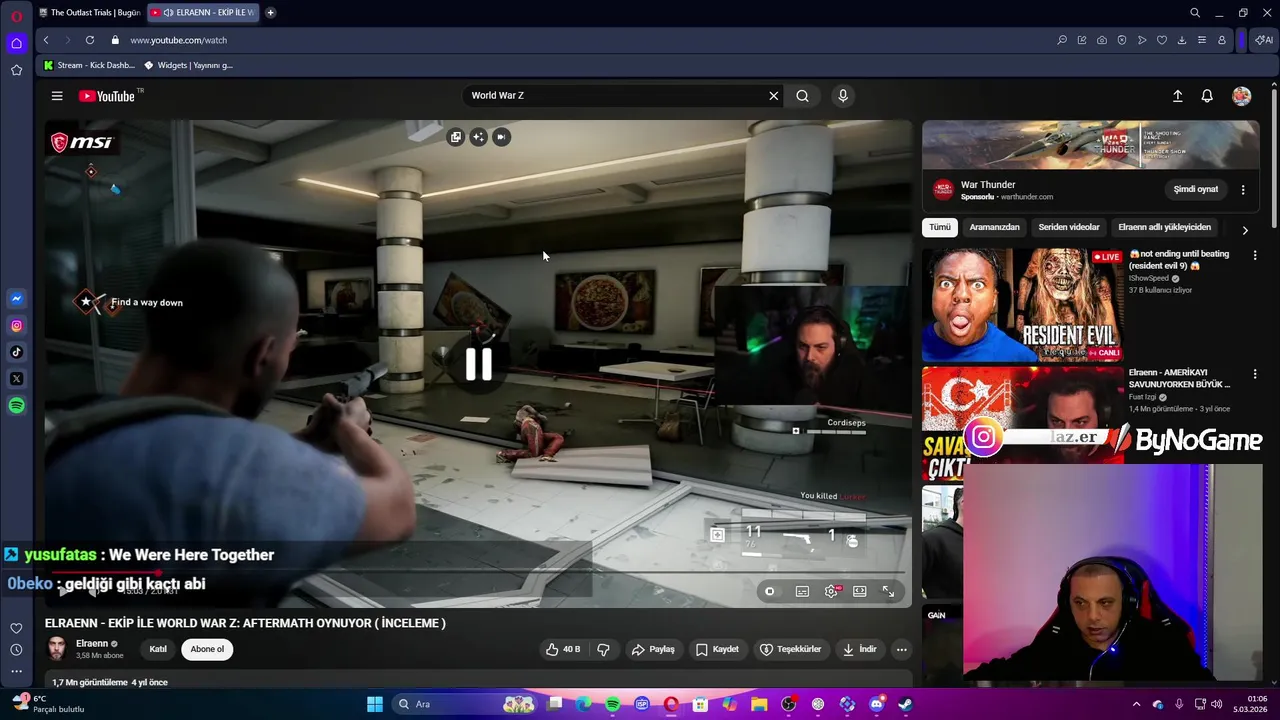Open options for the Resident Evil live video
This screenshot has width=1280, height=720.
click(x=1255, y=255)
